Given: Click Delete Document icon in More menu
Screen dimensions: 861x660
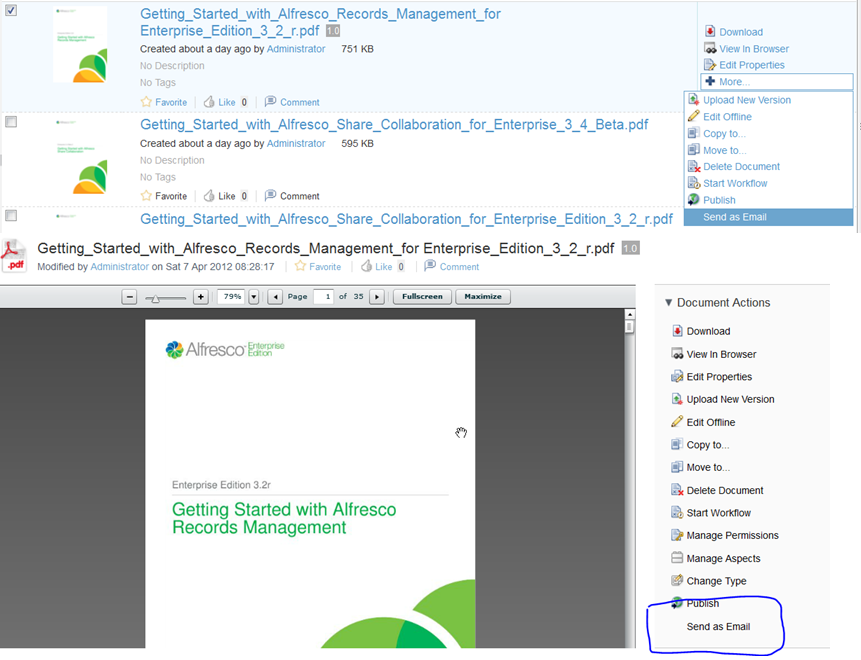Looking at the screenshot, I should point(694,166).
